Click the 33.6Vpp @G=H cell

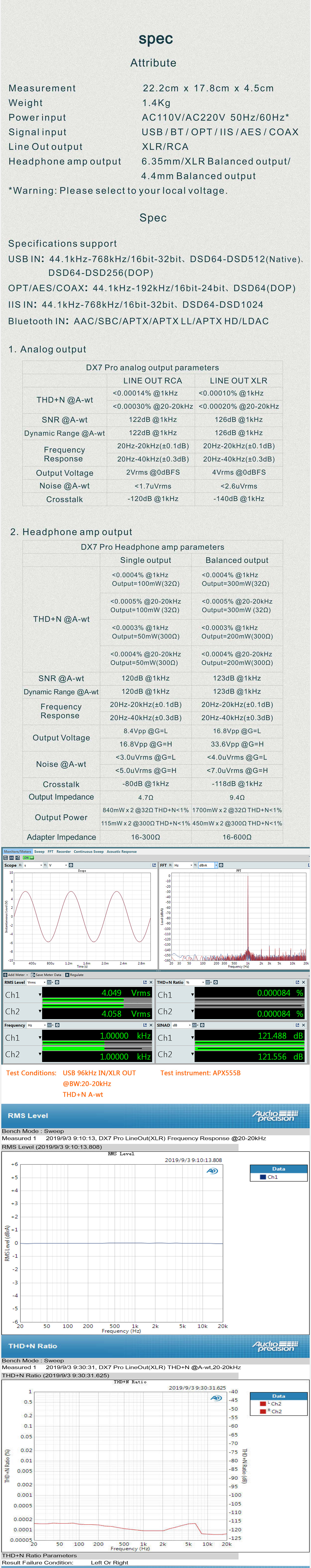pyautogui.click(x=237, y=744)
